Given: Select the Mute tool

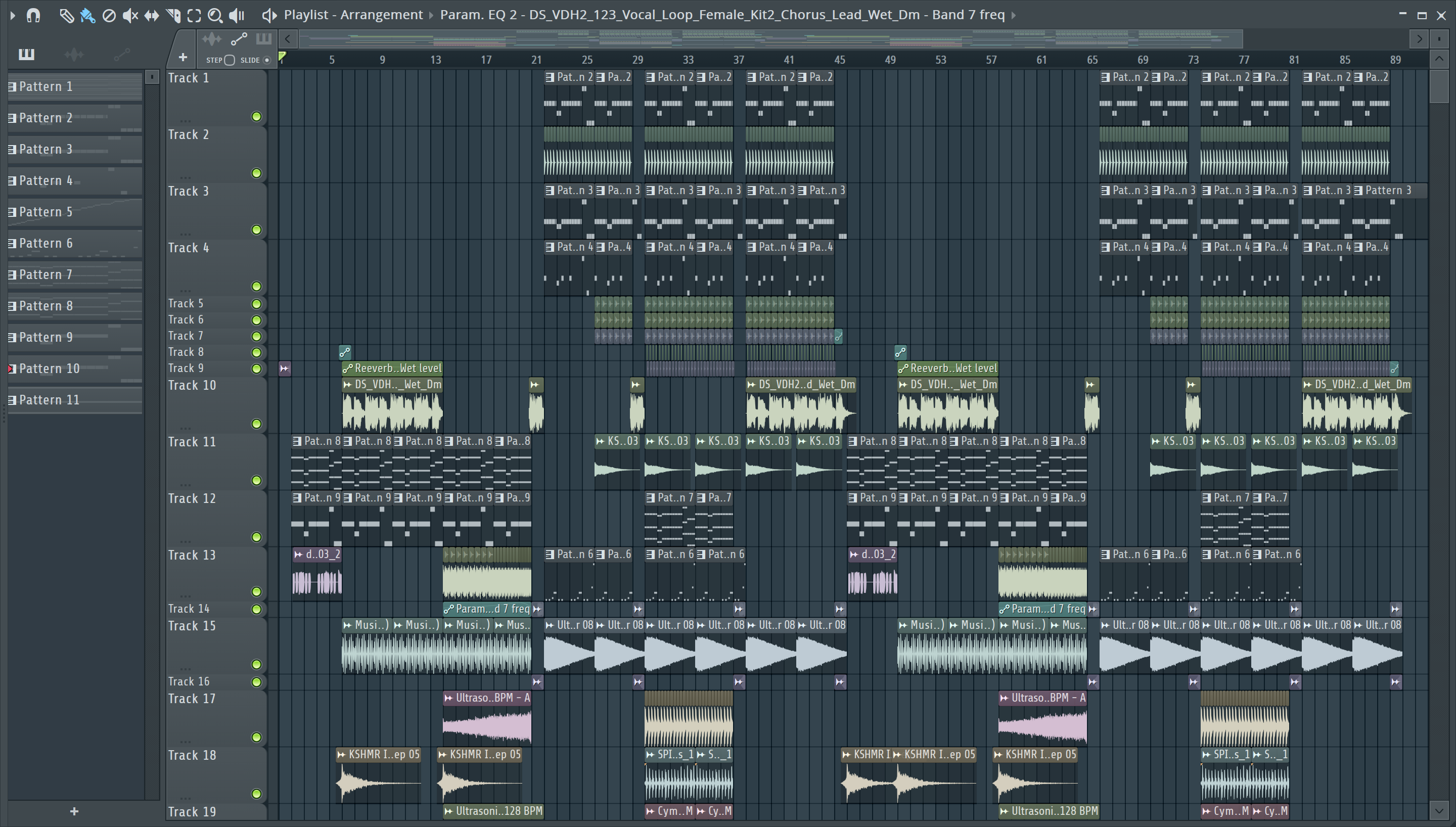Looking at the screenshot, I should tap(130, 15).
